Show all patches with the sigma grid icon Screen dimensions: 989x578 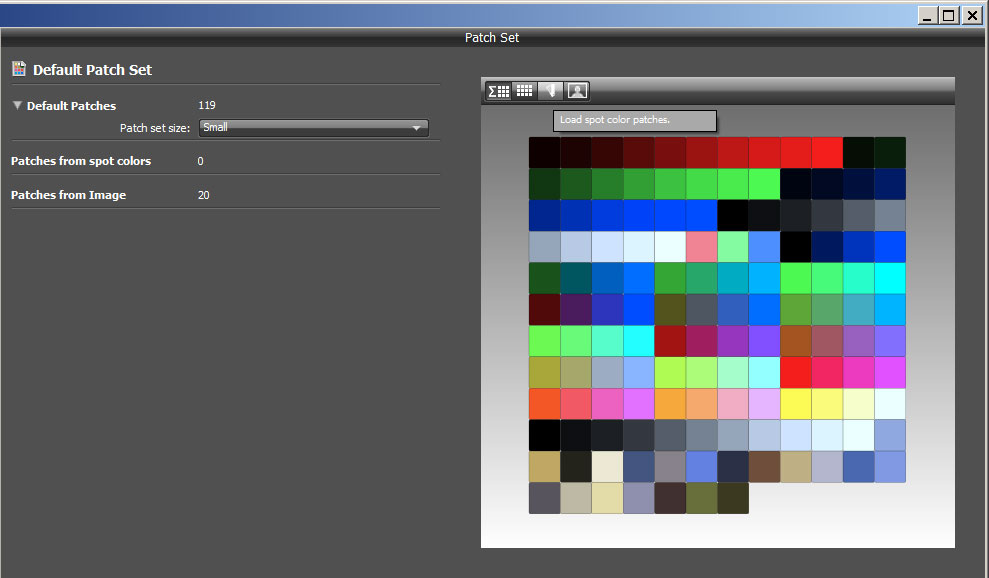(x=498, y=91)
